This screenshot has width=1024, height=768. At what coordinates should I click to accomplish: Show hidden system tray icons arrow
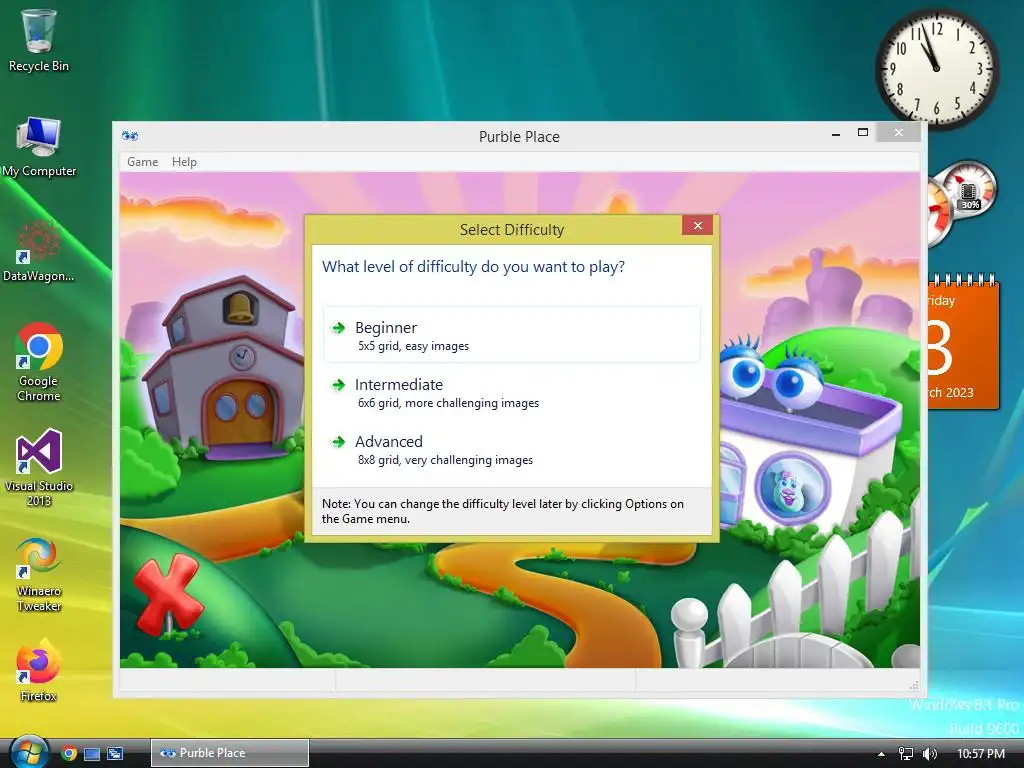[x=881, y=754]
